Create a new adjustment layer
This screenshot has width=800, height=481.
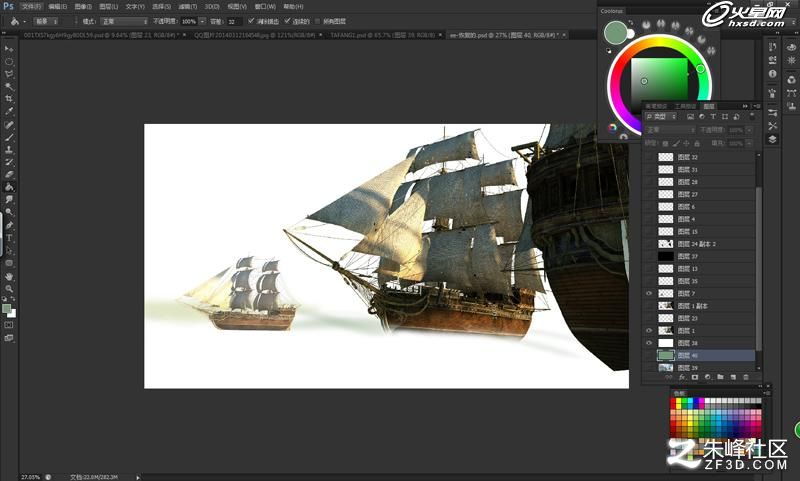(707, 377)
